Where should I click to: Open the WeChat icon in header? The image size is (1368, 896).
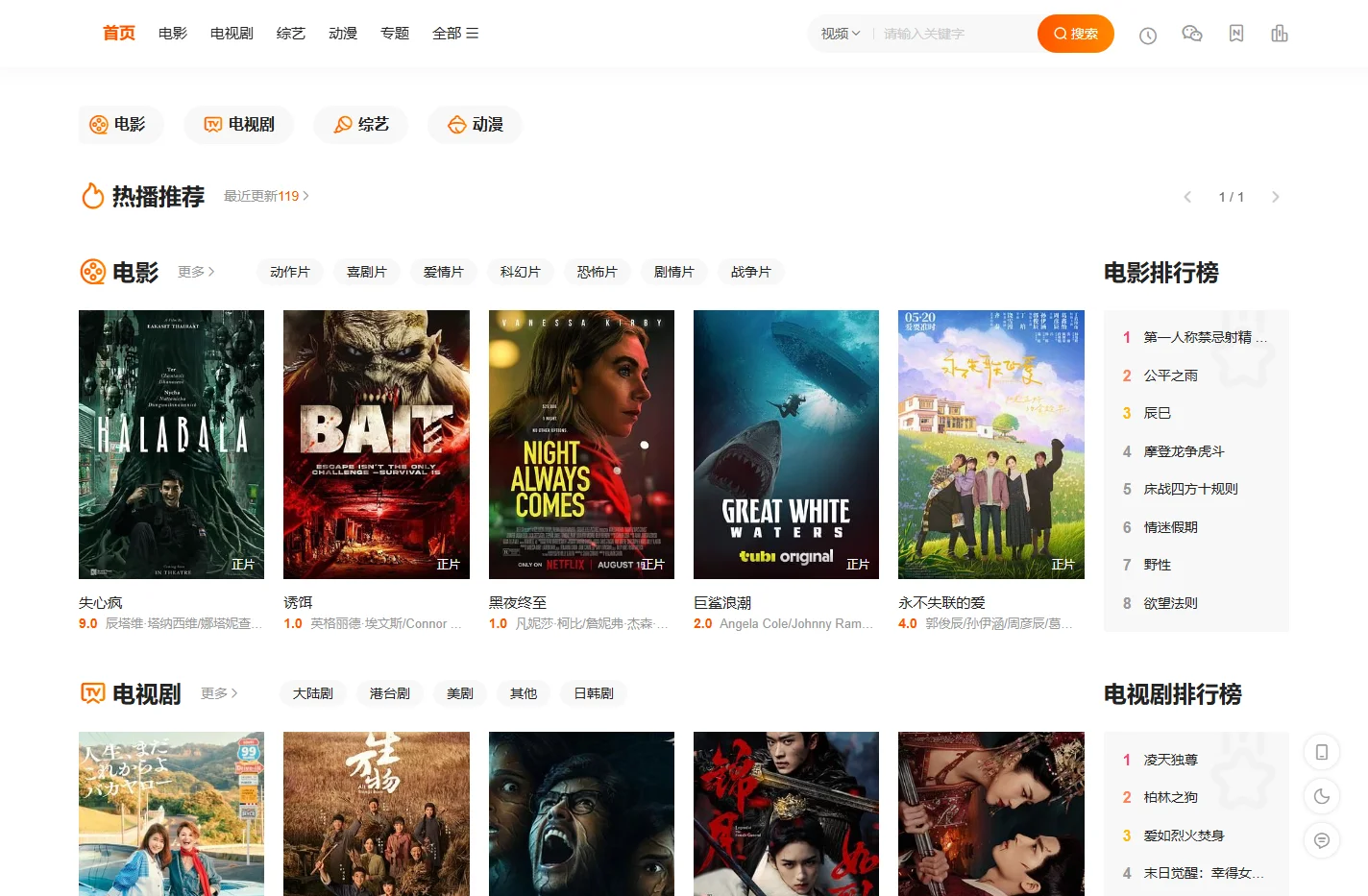point(1192,34)
